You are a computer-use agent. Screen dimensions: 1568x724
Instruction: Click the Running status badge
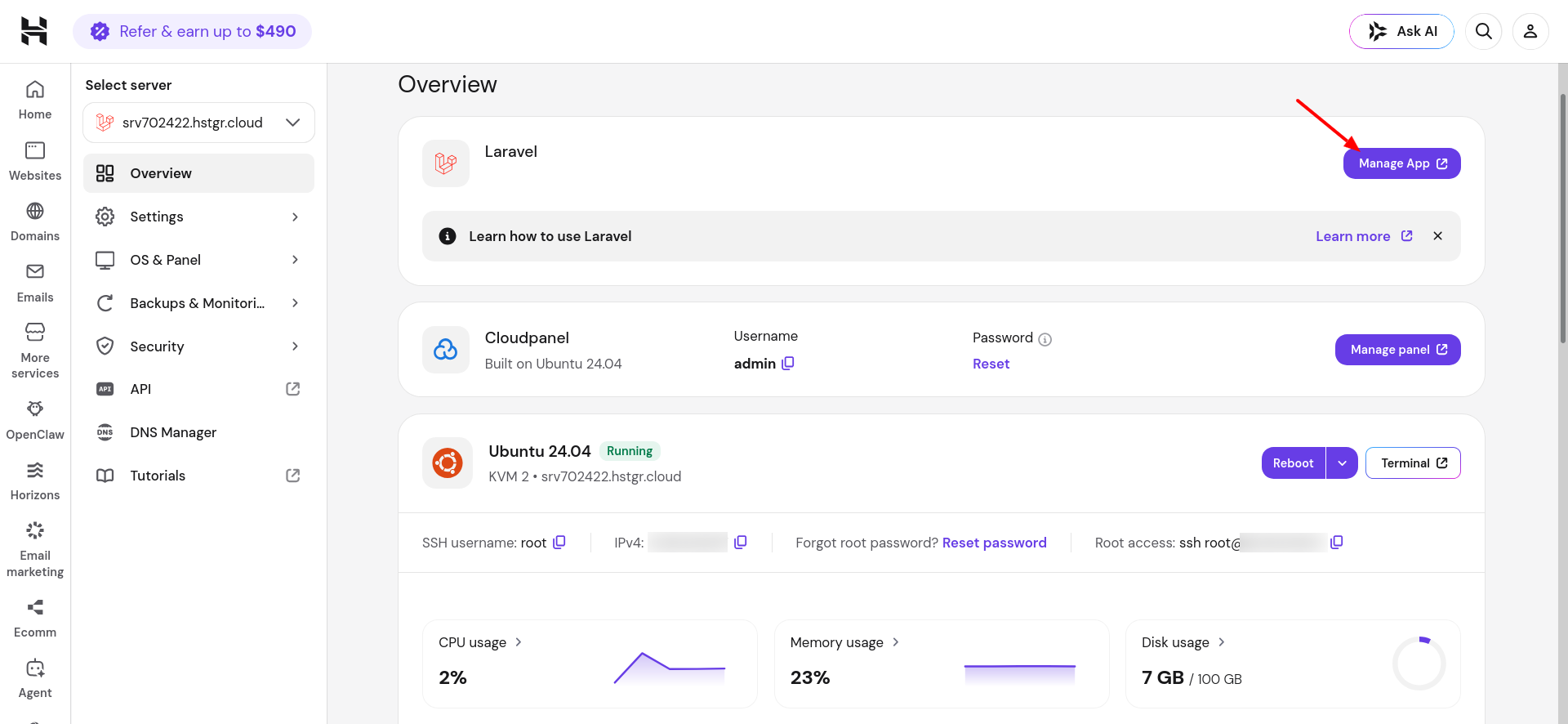(x=630, y=451)
